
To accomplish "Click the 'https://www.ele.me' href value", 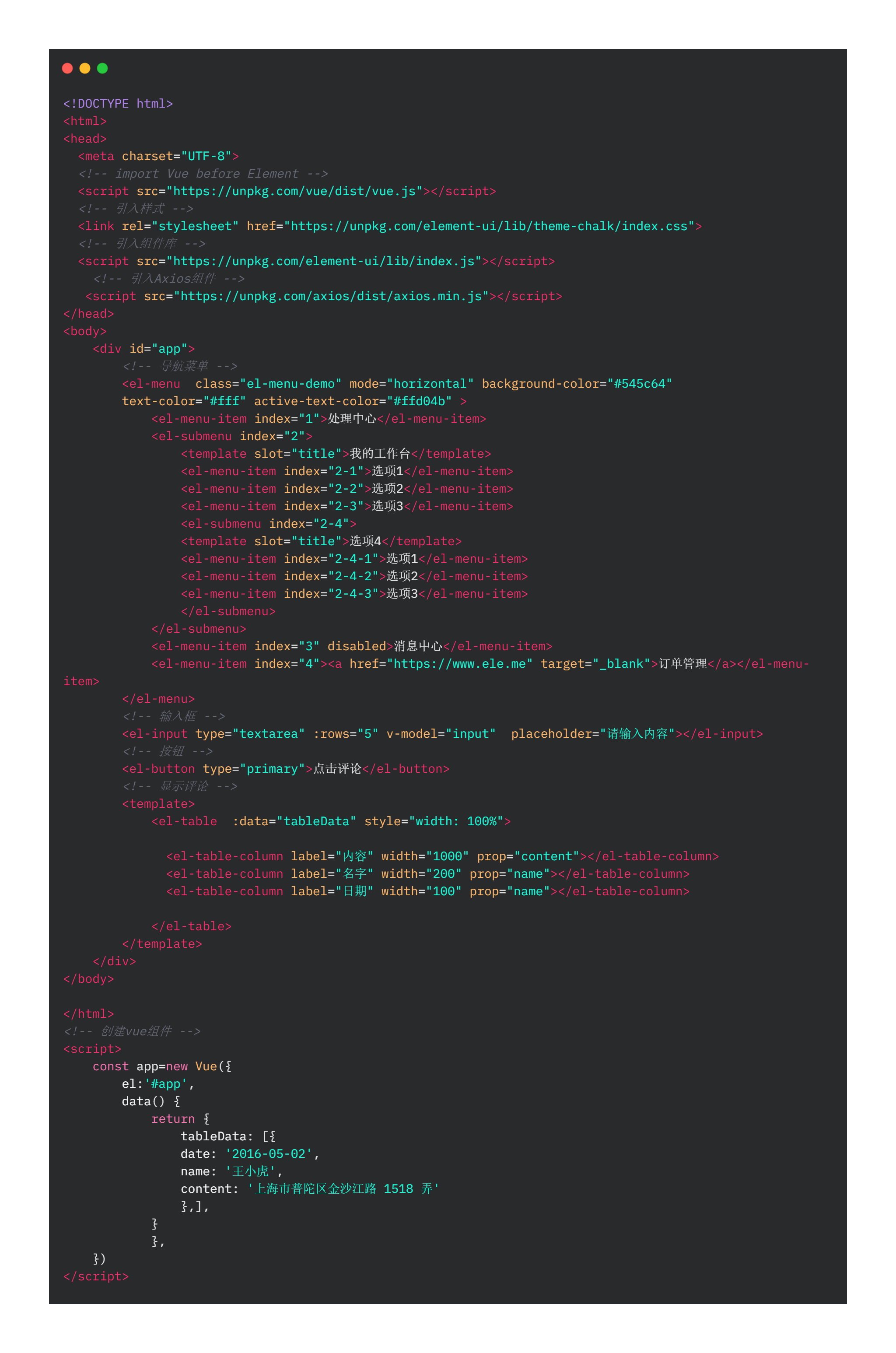I will [459, 664].
